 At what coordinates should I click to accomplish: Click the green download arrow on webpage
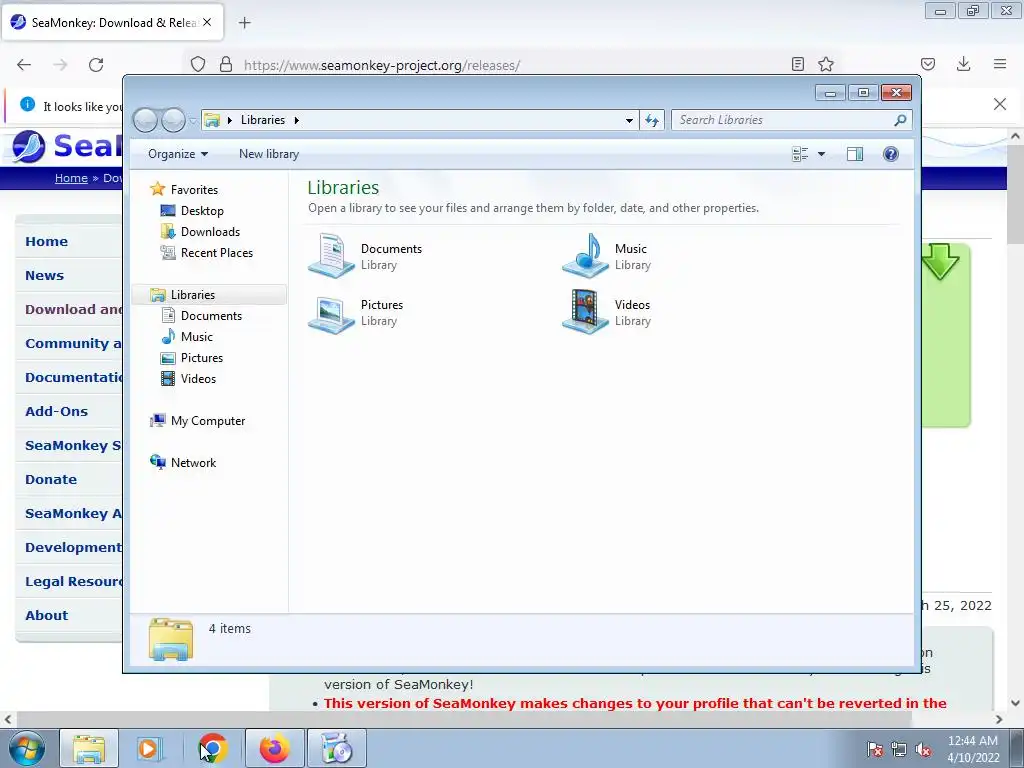(x=940, y=262)
